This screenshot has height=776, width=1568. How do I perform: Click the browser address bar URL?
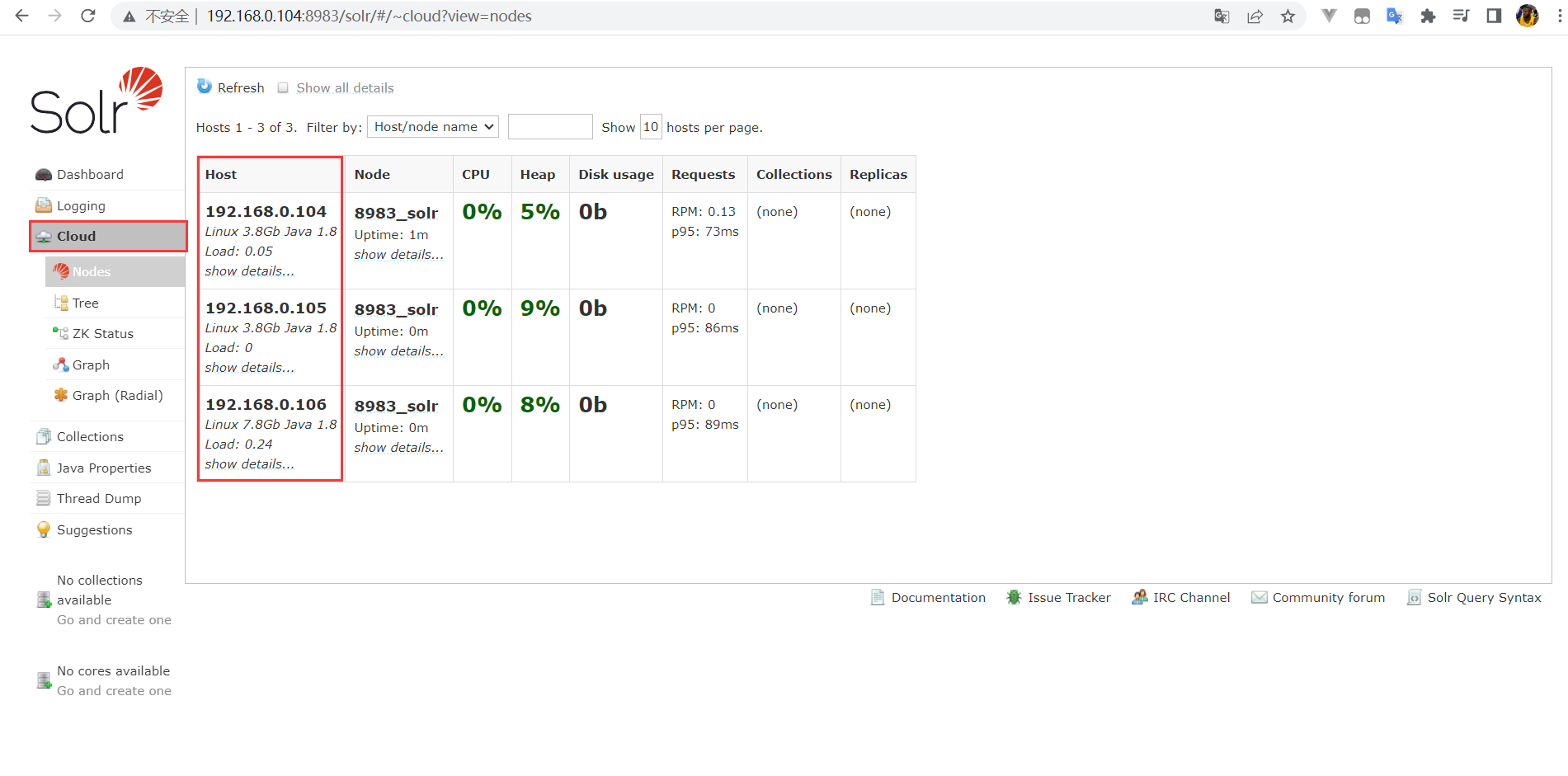pos(369,16)
